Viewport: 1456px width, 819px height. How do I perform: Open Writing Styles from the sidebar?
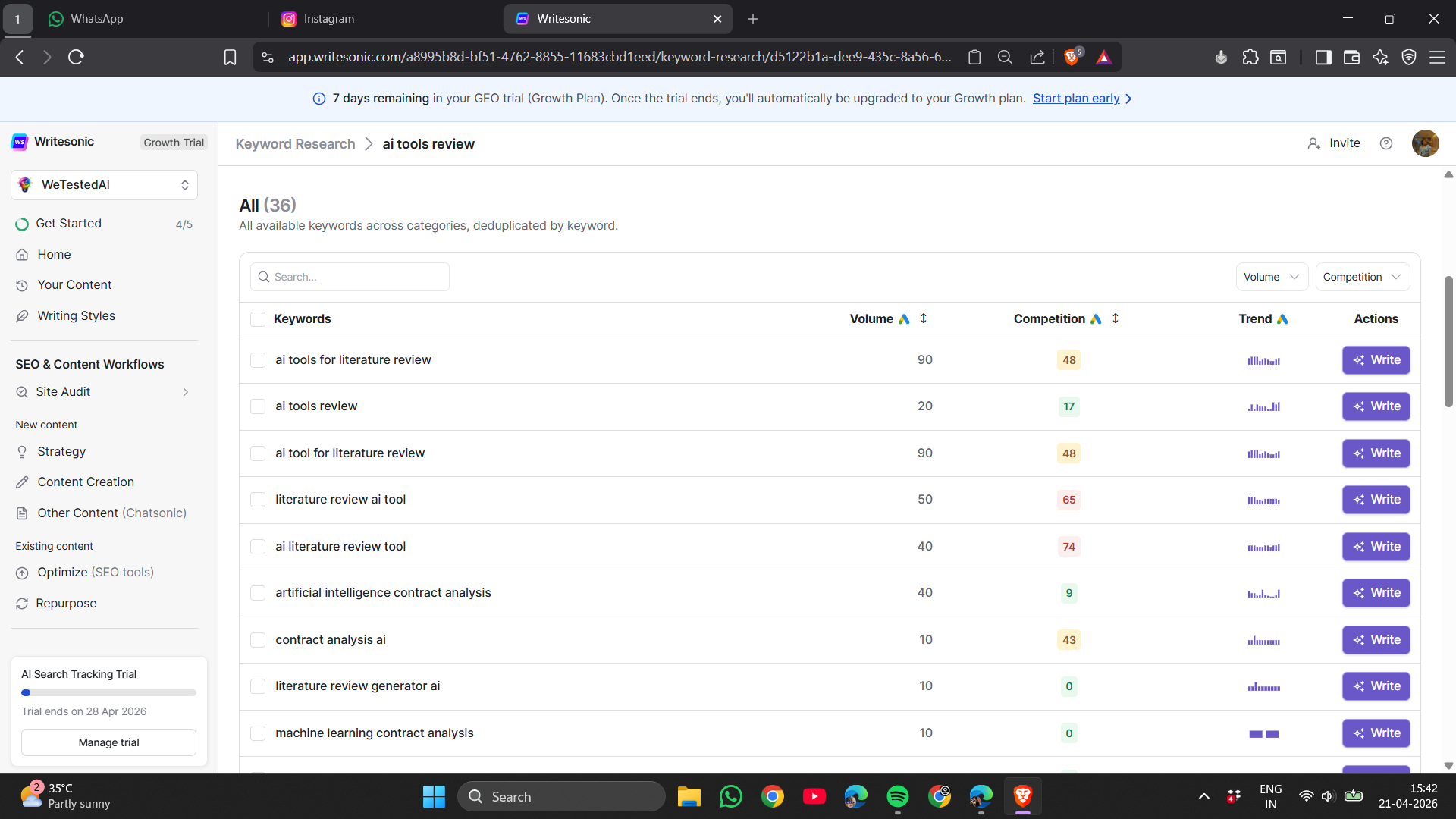coord(76,315)
